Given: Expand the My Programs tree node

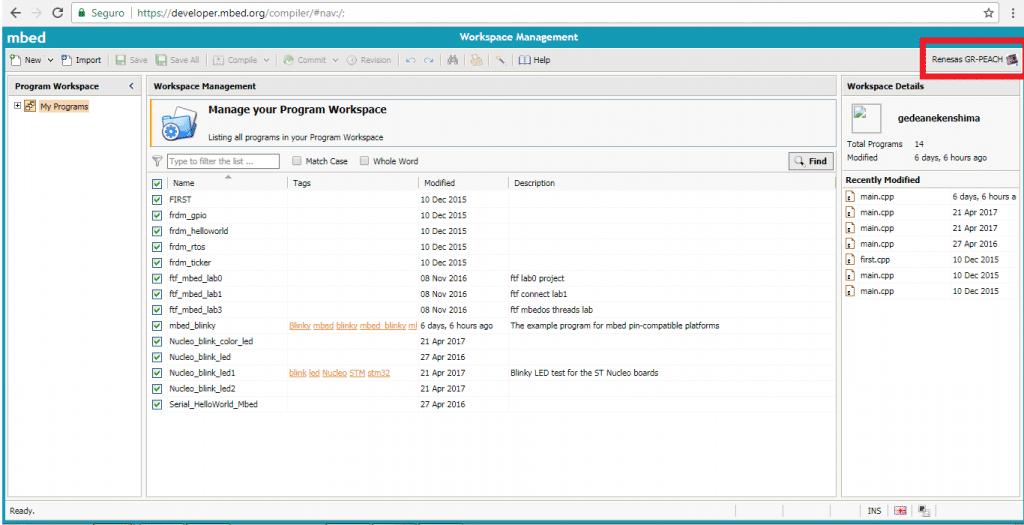Looking at the screenshot, I should 18,106.
